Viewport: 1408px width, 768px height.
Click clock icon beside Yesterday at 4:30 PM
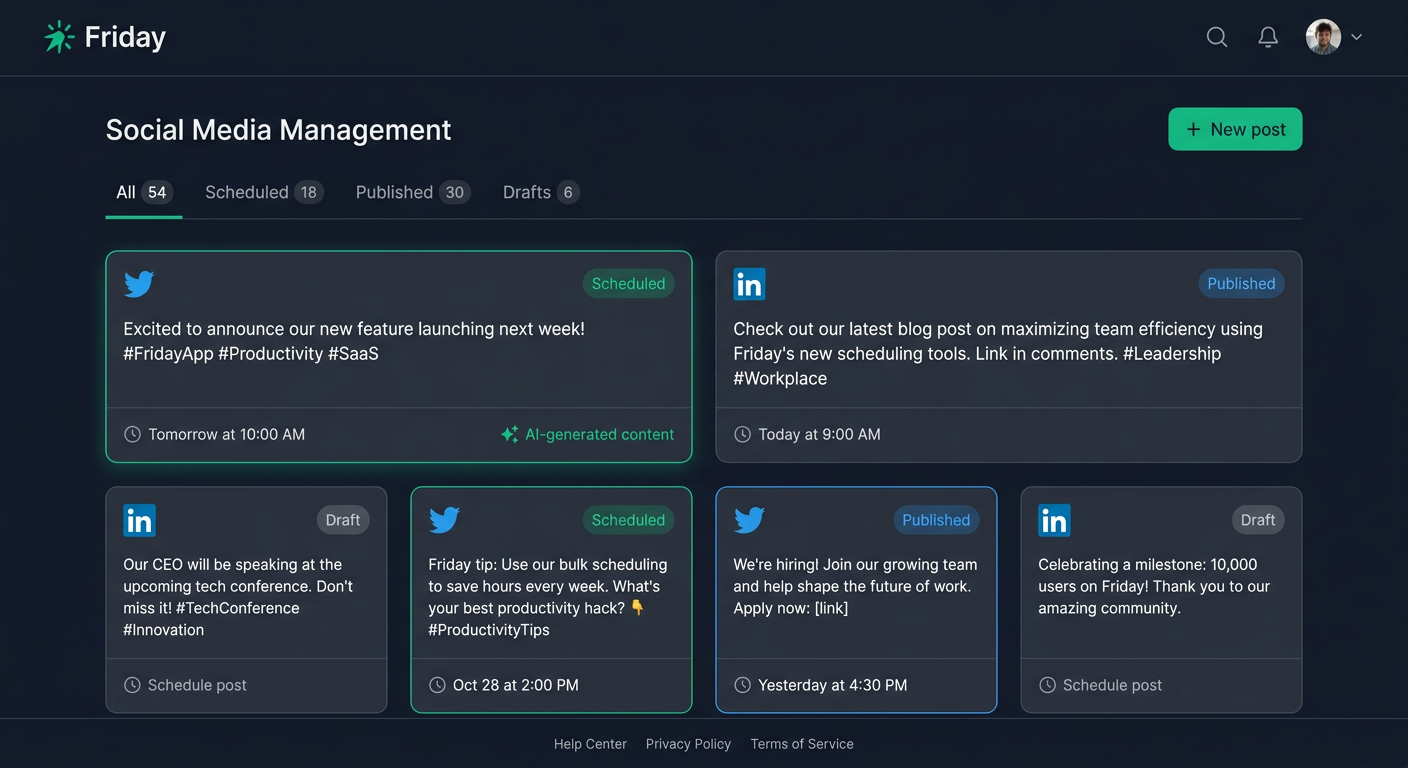742,685
